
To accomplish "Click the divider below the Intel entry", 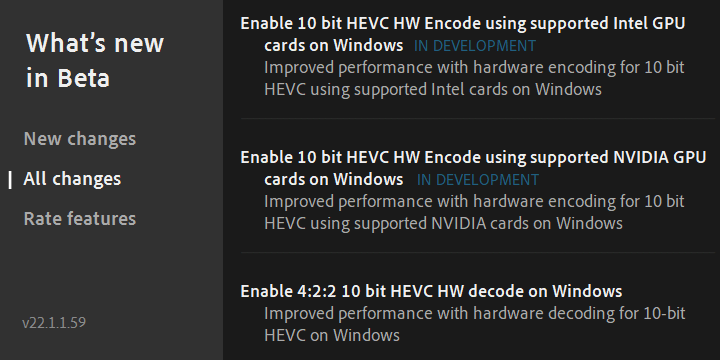I will [x=478, y=118].
